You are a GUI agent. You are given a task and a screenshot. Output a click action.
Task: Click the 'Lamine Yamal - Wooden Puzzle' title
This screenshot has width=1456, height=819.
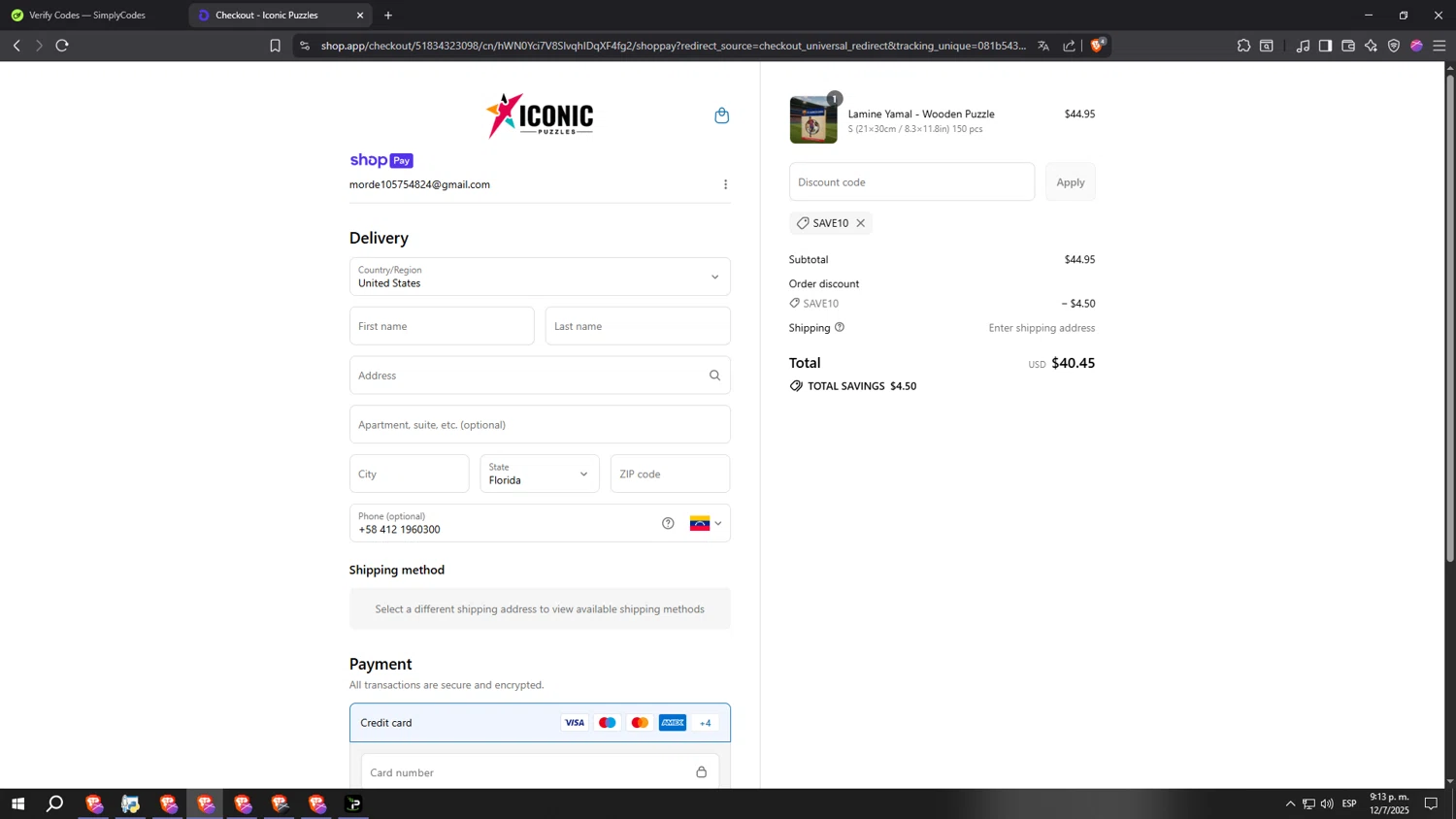tap(921, 114)
